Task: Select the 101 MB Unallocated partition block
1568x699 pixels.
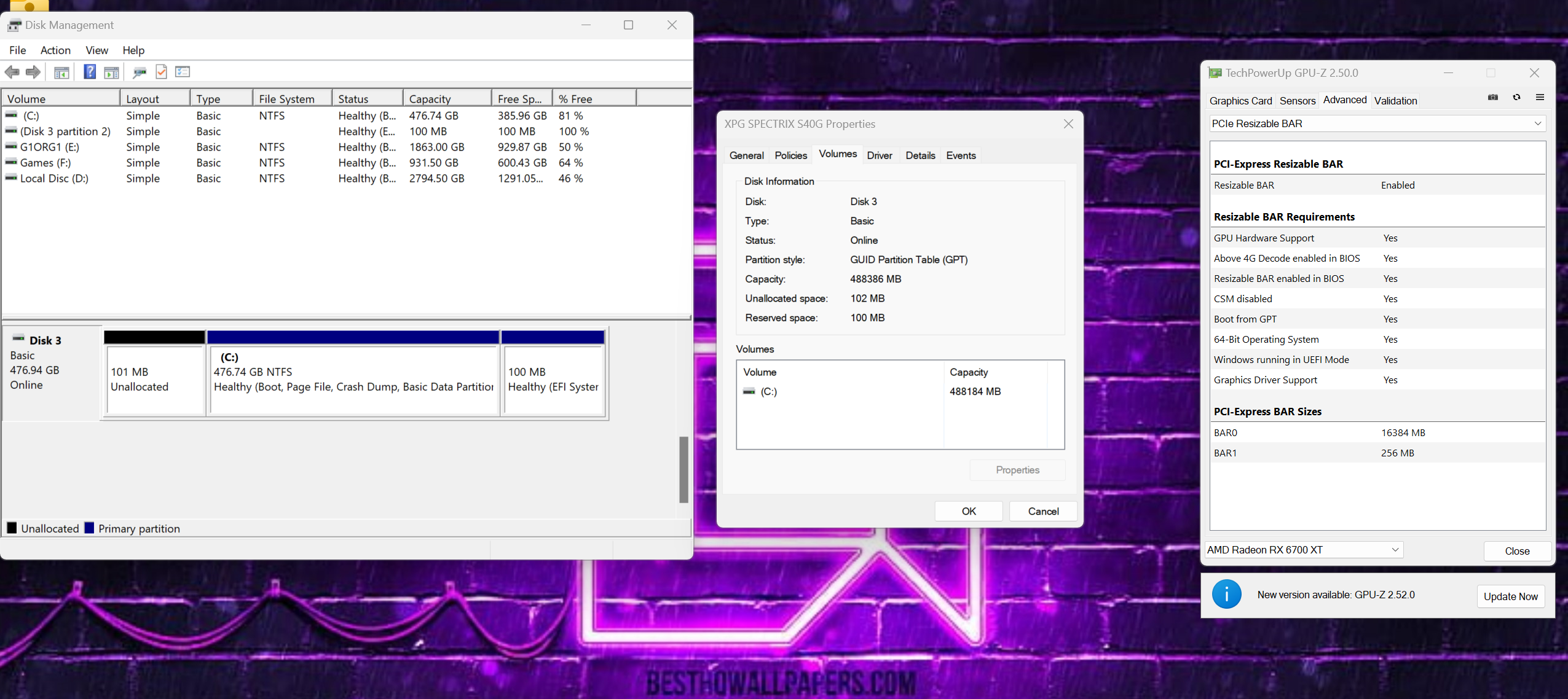Action: (x=154, y=380)
